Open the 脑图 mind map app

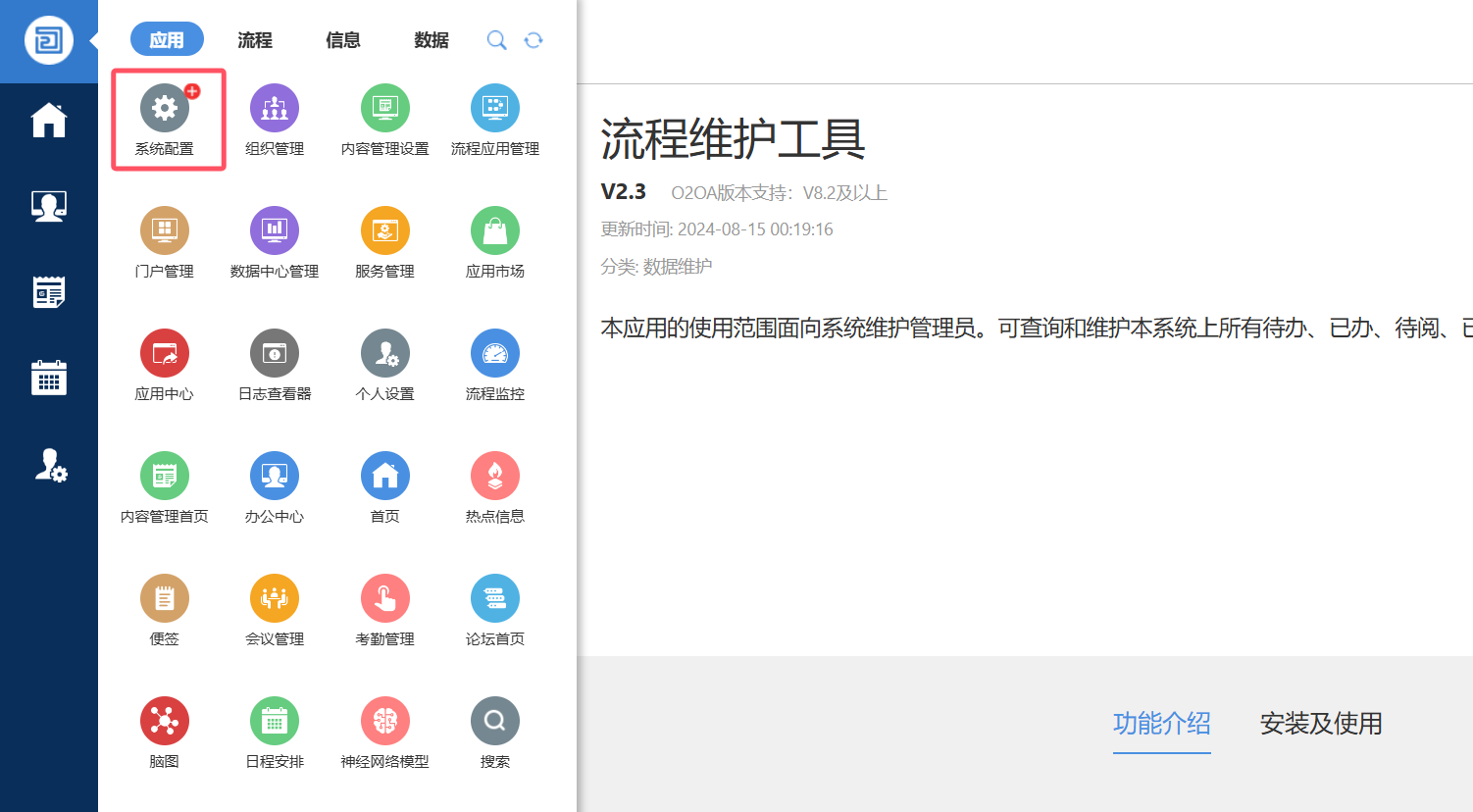pos(165,722)
